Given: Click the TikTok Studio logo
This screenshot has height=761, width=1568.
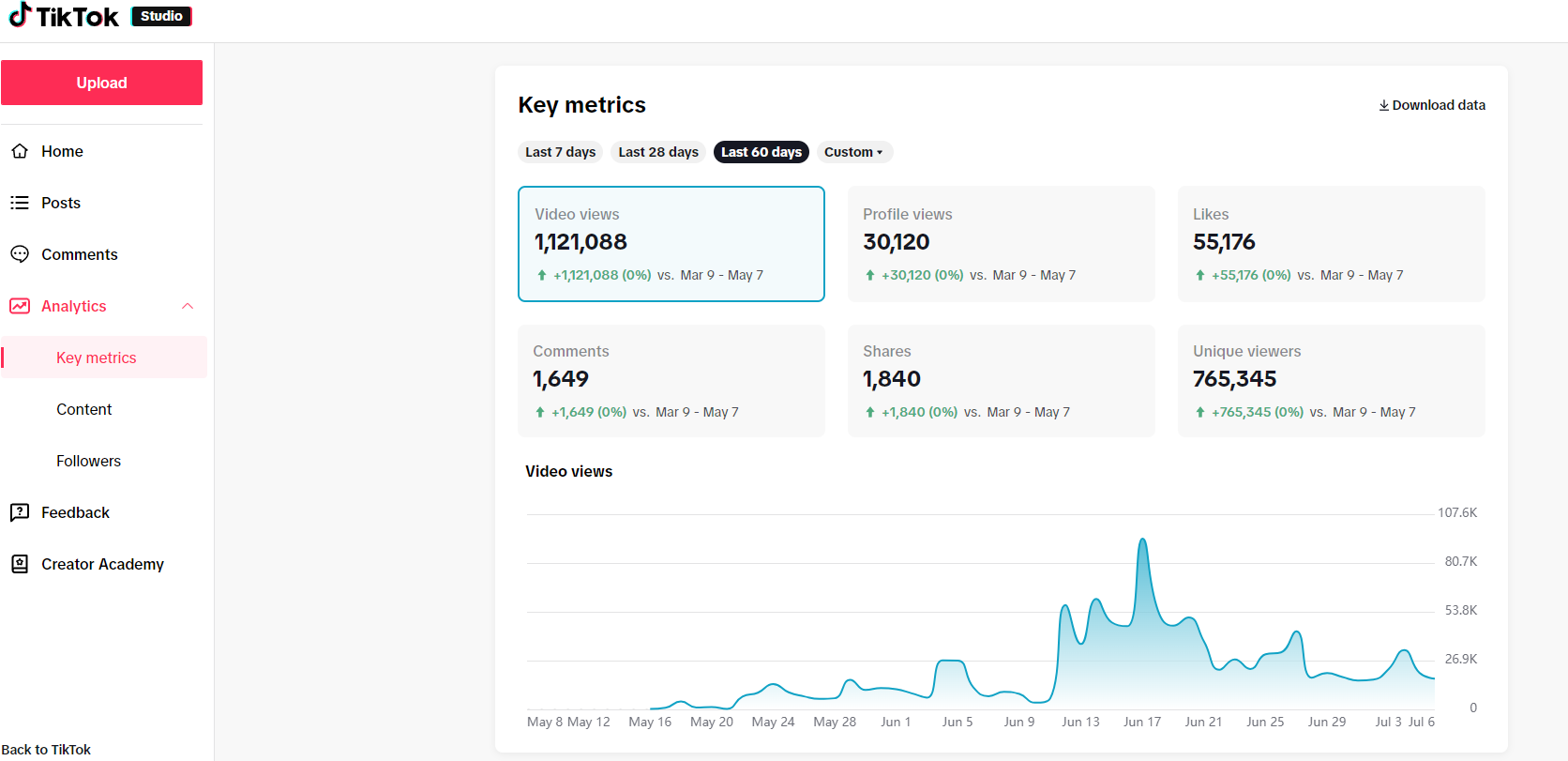Looking at the screenshot, I should tap(99, 16).
